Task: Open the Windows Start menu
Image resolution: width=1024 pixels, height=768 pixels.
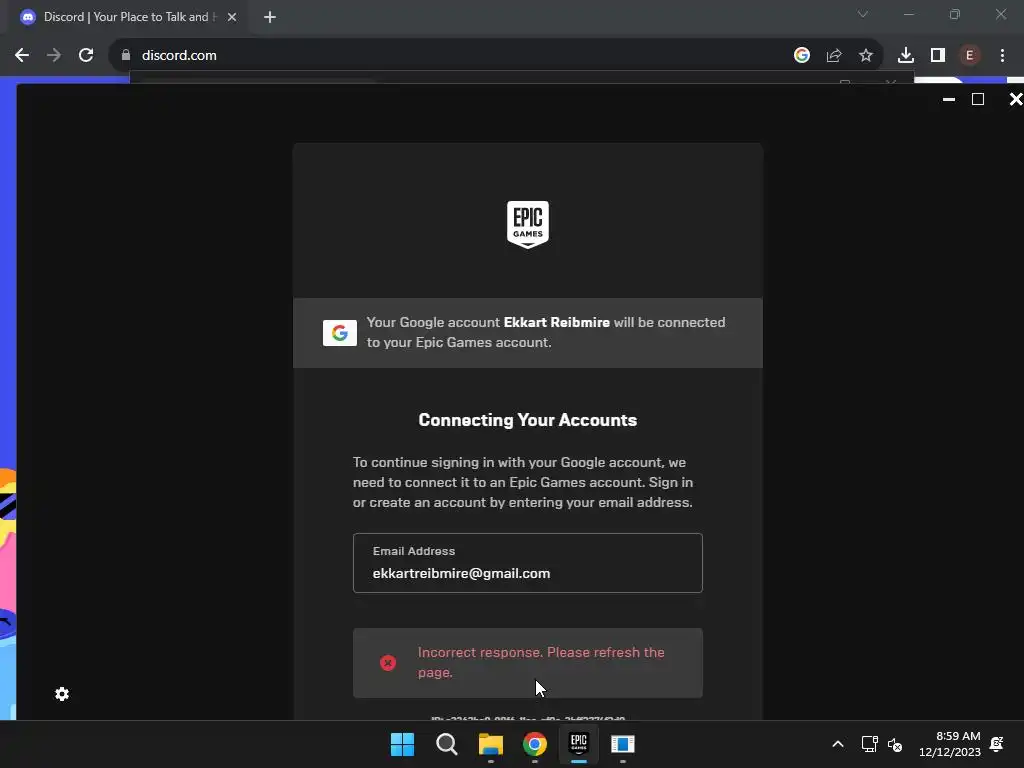Action: pyautogui.click(x=402, y=744)
